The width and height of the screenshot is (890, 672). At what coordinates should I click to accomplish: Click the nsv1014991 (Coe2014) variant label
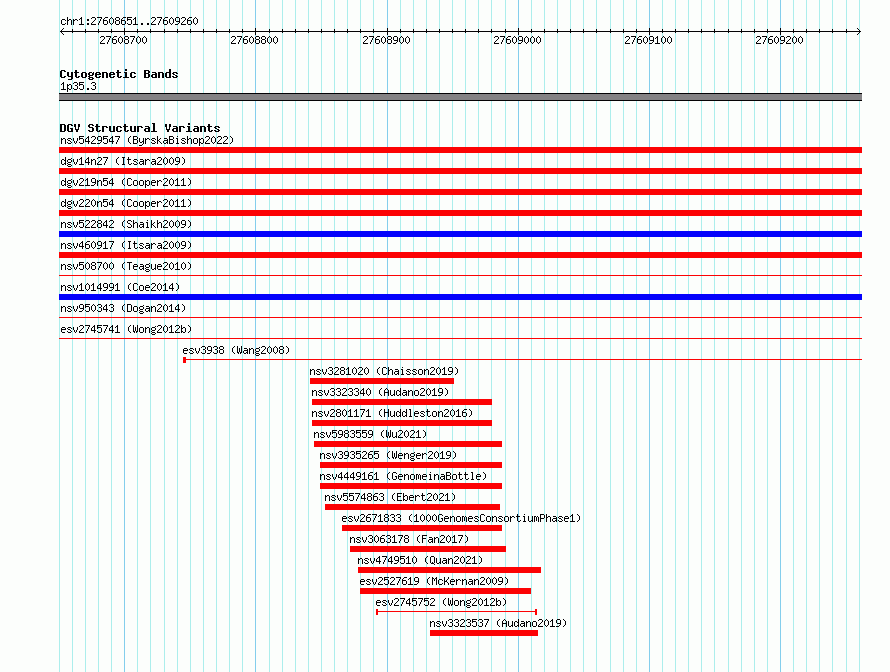120,287
